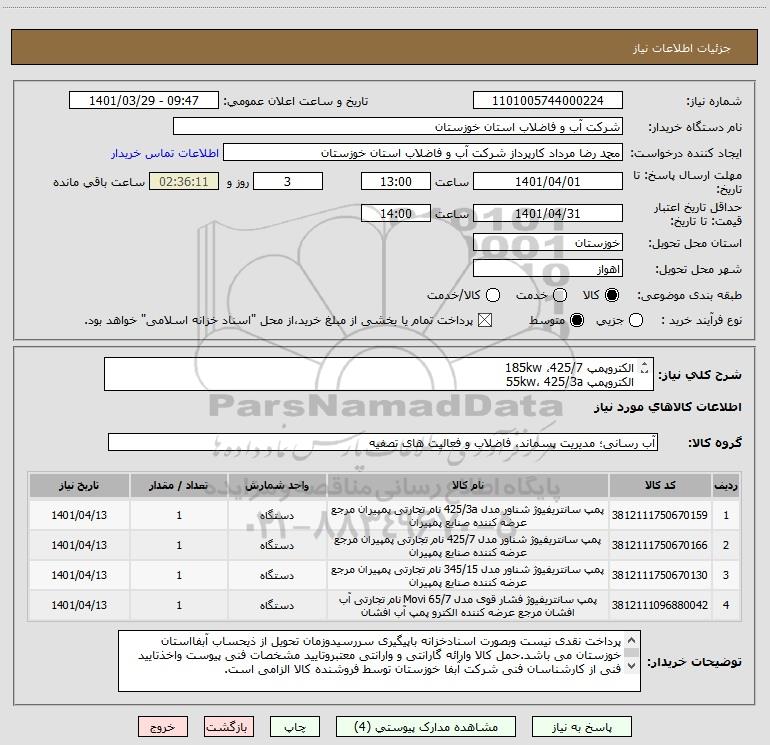The height and width of the screenshot is (745, 770).
Task: Click the pump model 345/15 item name
Action: [468, 576]
